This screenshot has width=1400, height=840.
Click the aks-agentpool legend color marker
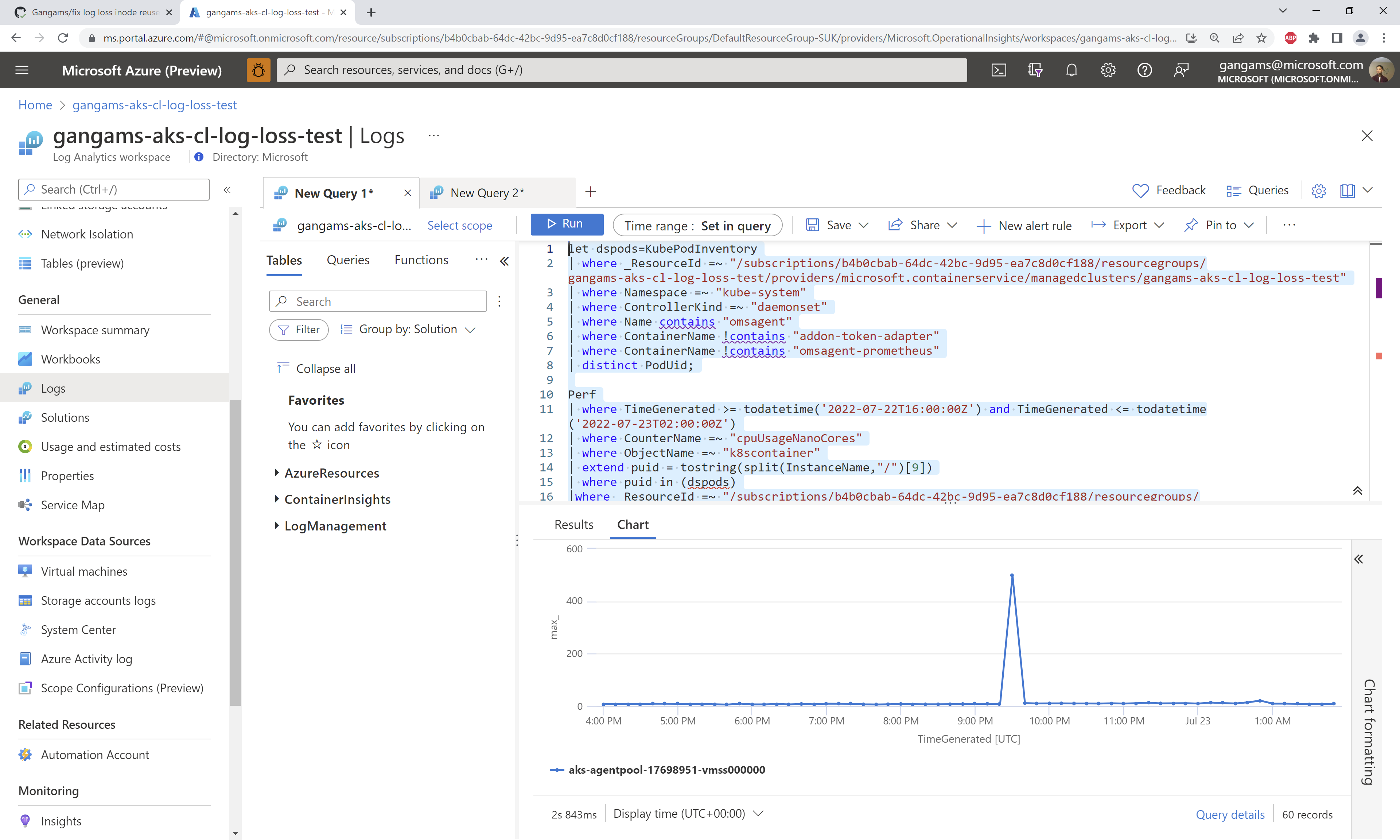[x=557, y=770]
